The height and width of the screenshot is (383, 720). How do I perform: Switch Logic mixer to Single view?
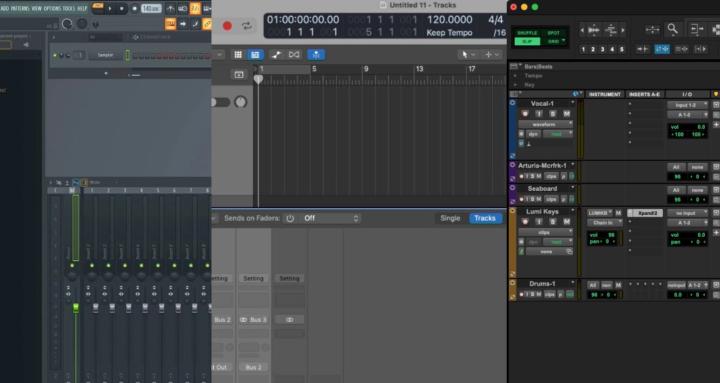coord(450,218)
